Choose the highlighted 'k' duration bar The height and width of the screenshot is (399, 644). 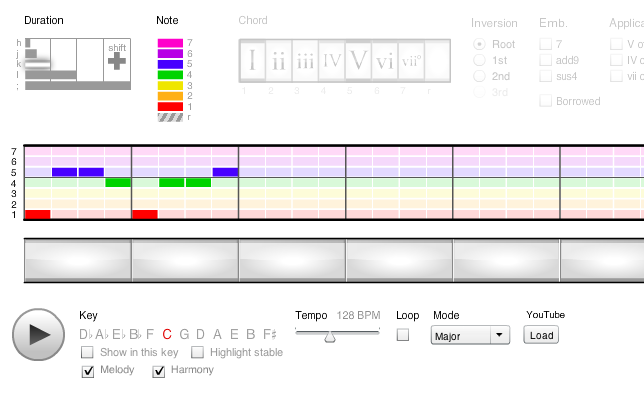point(37,64)
